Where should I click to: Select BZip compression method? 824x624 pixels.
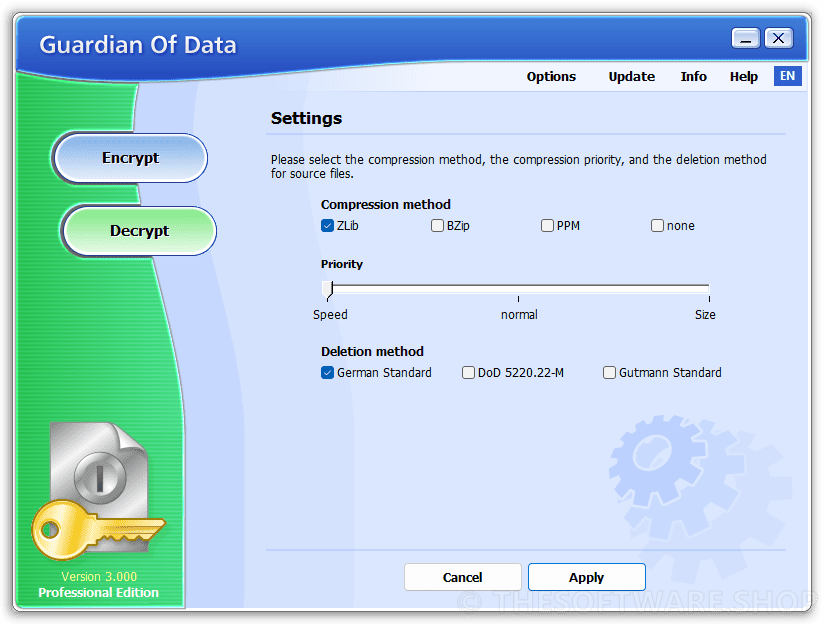pos(437,226)
